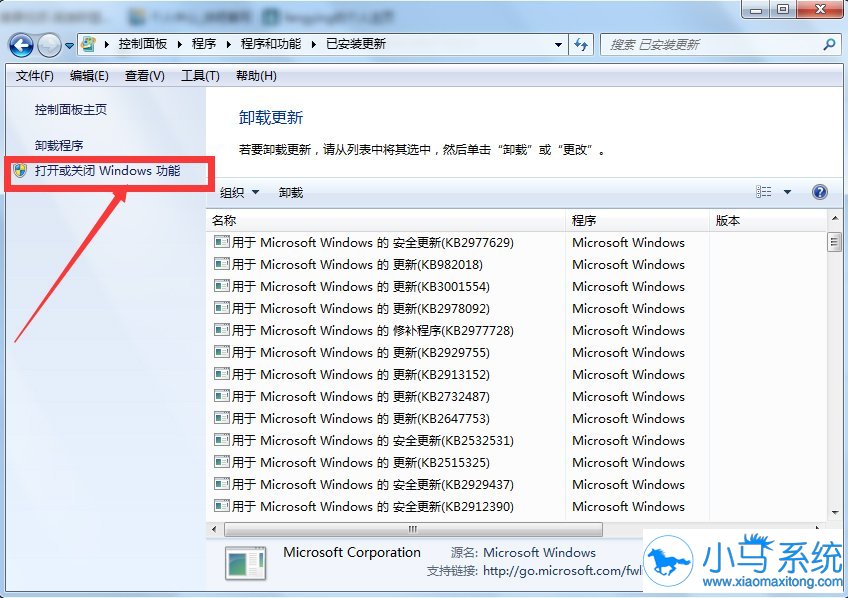
Task: Select update KB2929755 row
Action: pos(518,353)
